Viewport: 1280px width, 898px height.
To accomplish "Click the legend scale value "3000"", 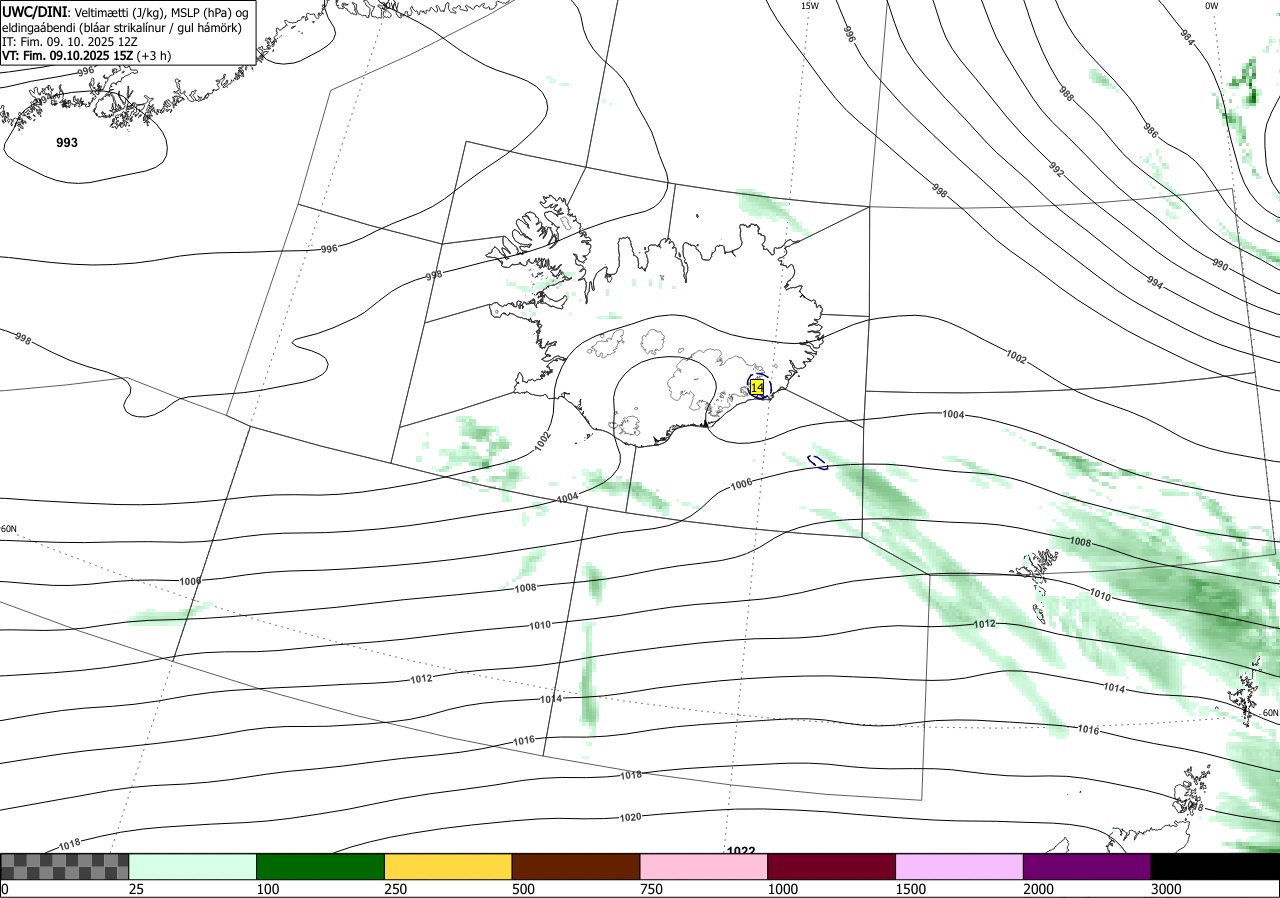I will tap(1167, 889).
